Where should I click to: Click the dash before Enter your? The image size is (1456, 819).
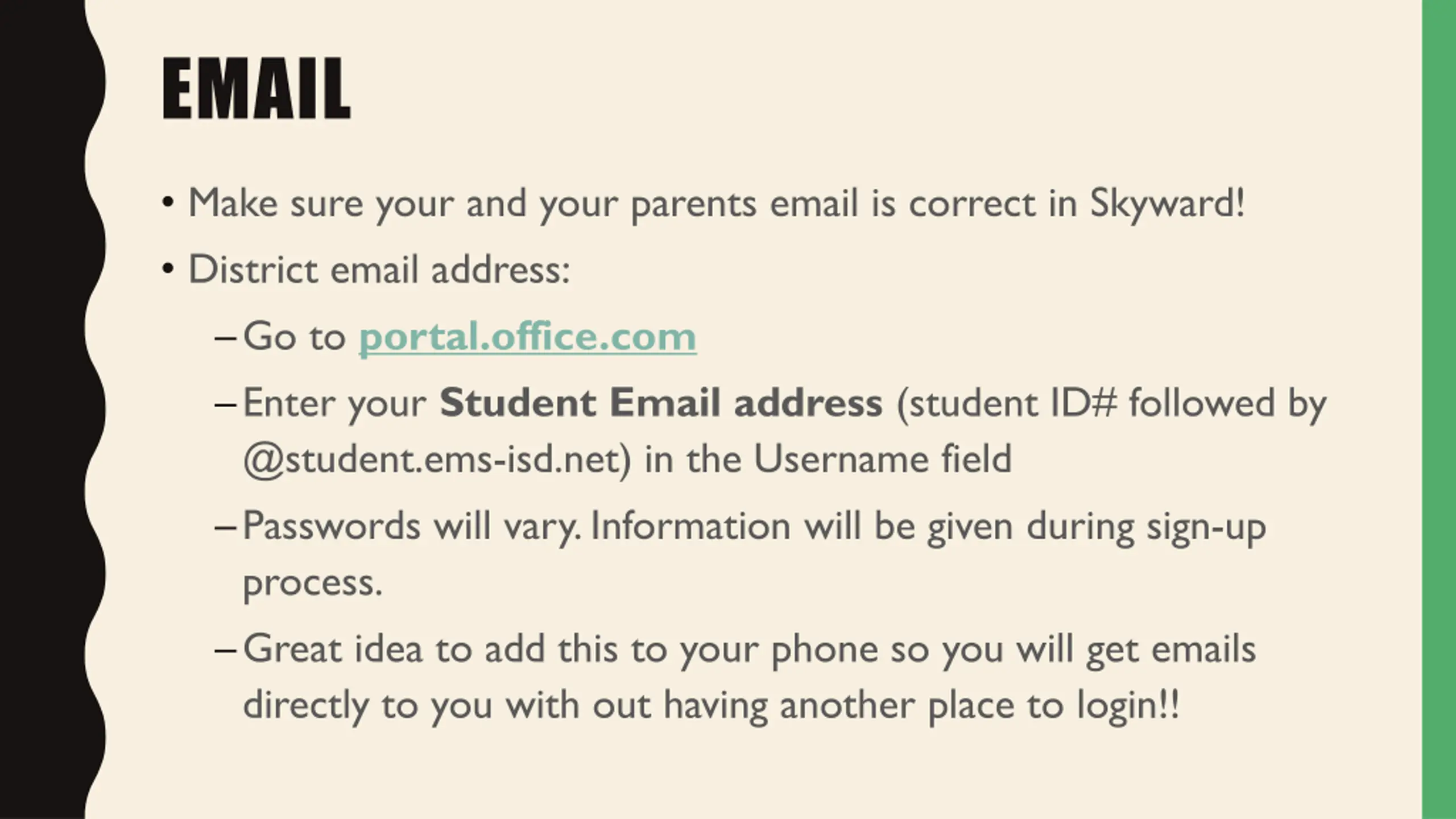(x=225, y=405)
